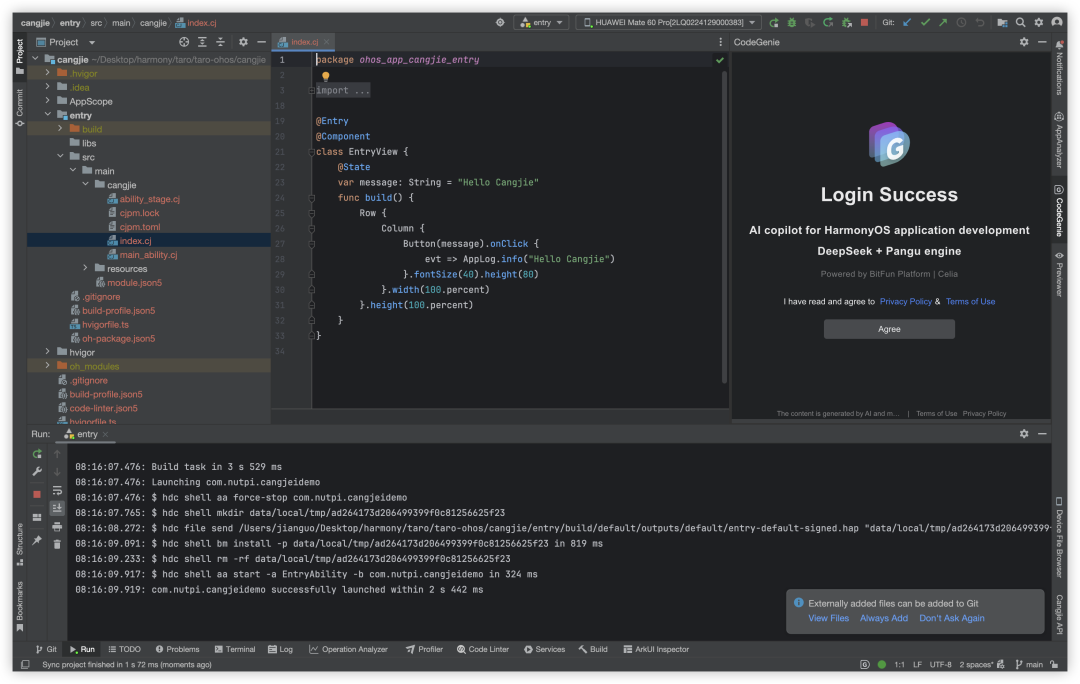Toggle scroll to end in Run console
This screenshot has width=1080, height=684.
point(57,508)
